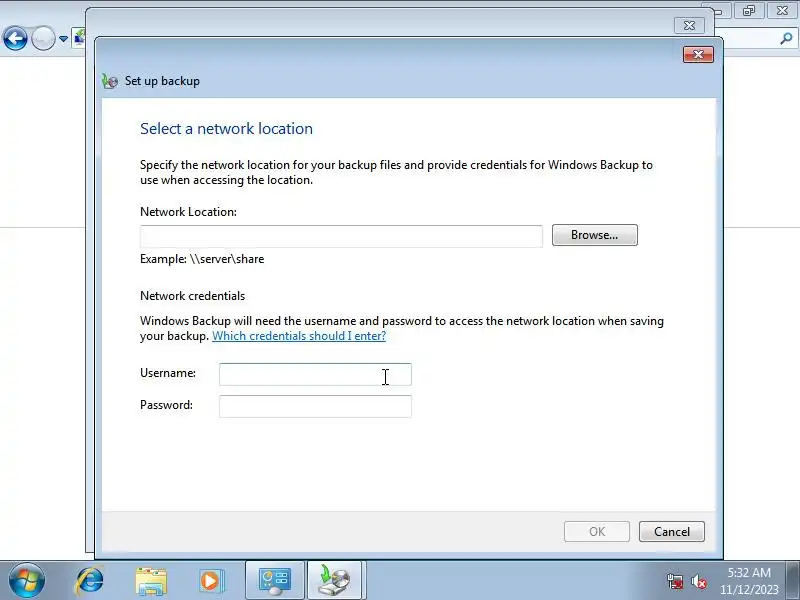Switch to Control Panel taskbar button
The width and height of the screenshot is (800, 600).
point(275,581)
